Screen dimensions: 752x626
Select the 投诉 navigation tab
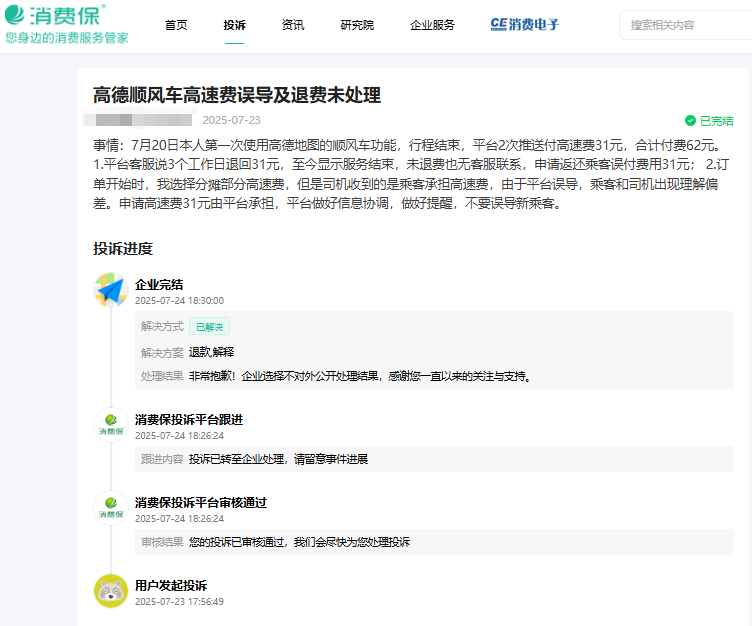click(235, 25)
